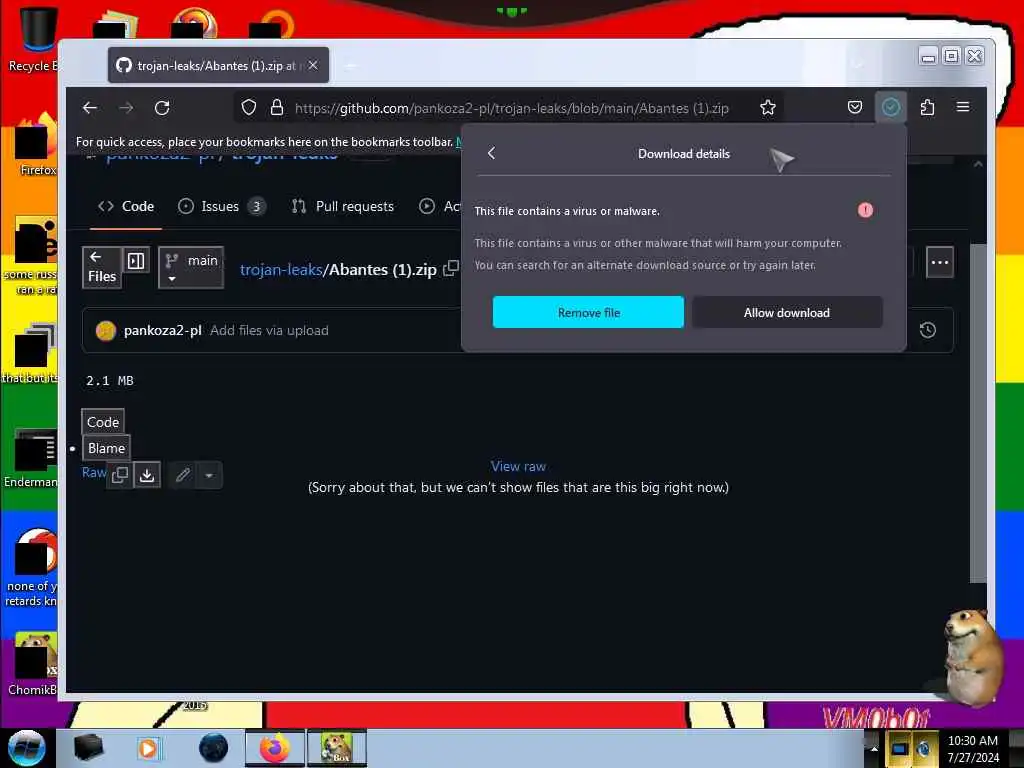Image resolution: width=1024 pixels, height=768 pixels.
Task: Open the main branch dropdown
Action: [191, 268]
